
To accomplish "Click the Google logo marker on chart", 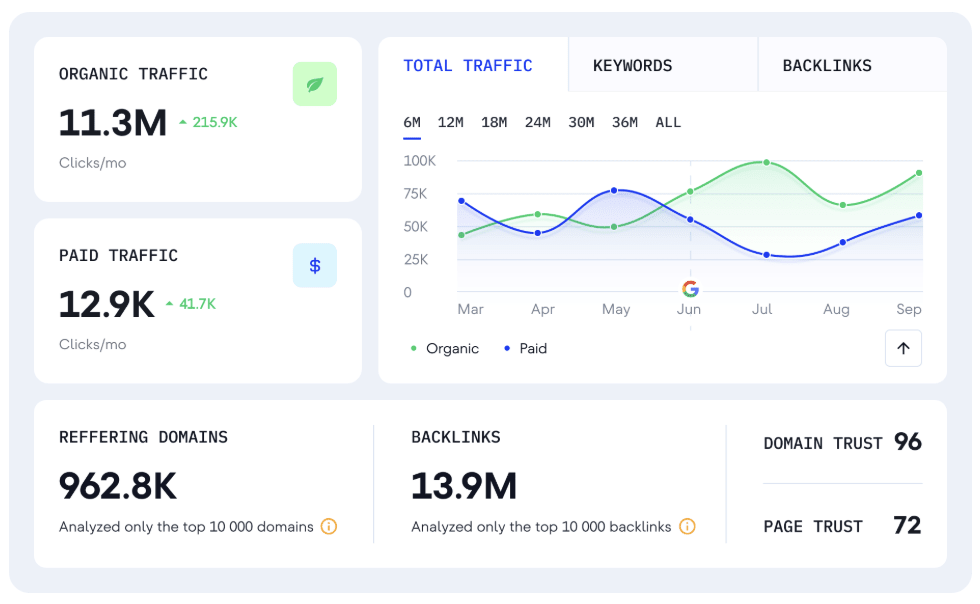I will tap(690, 289).
